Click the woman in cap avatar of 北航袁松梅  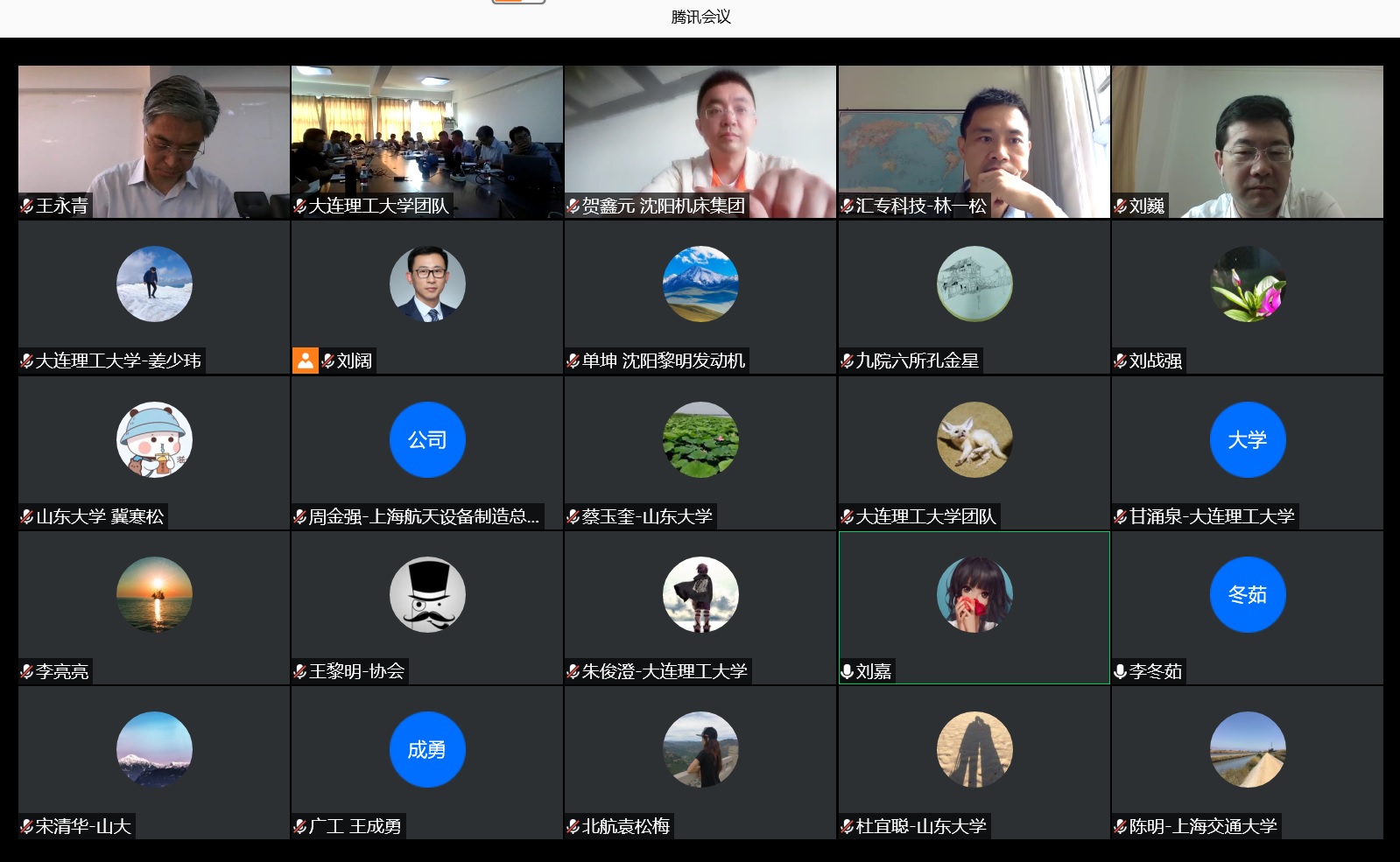[x=700, y=749]
